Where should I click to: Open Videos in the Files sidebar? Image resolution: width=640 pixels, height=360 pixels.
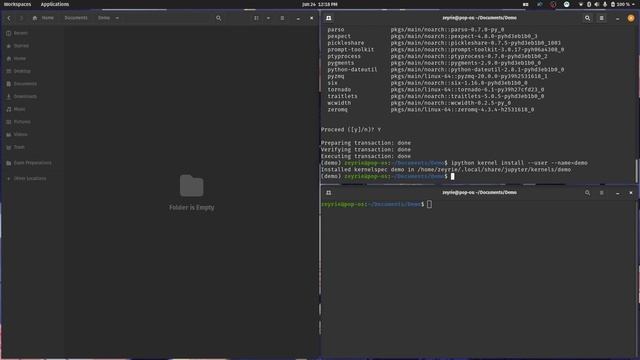pyautogui.click(x=32, y=134)
